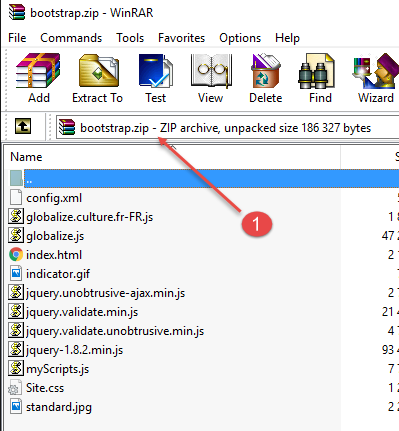The image size is (399, 431).
Task: Click the script icon beside jquery-1.8.2.min.js
Action: [16, 350]
